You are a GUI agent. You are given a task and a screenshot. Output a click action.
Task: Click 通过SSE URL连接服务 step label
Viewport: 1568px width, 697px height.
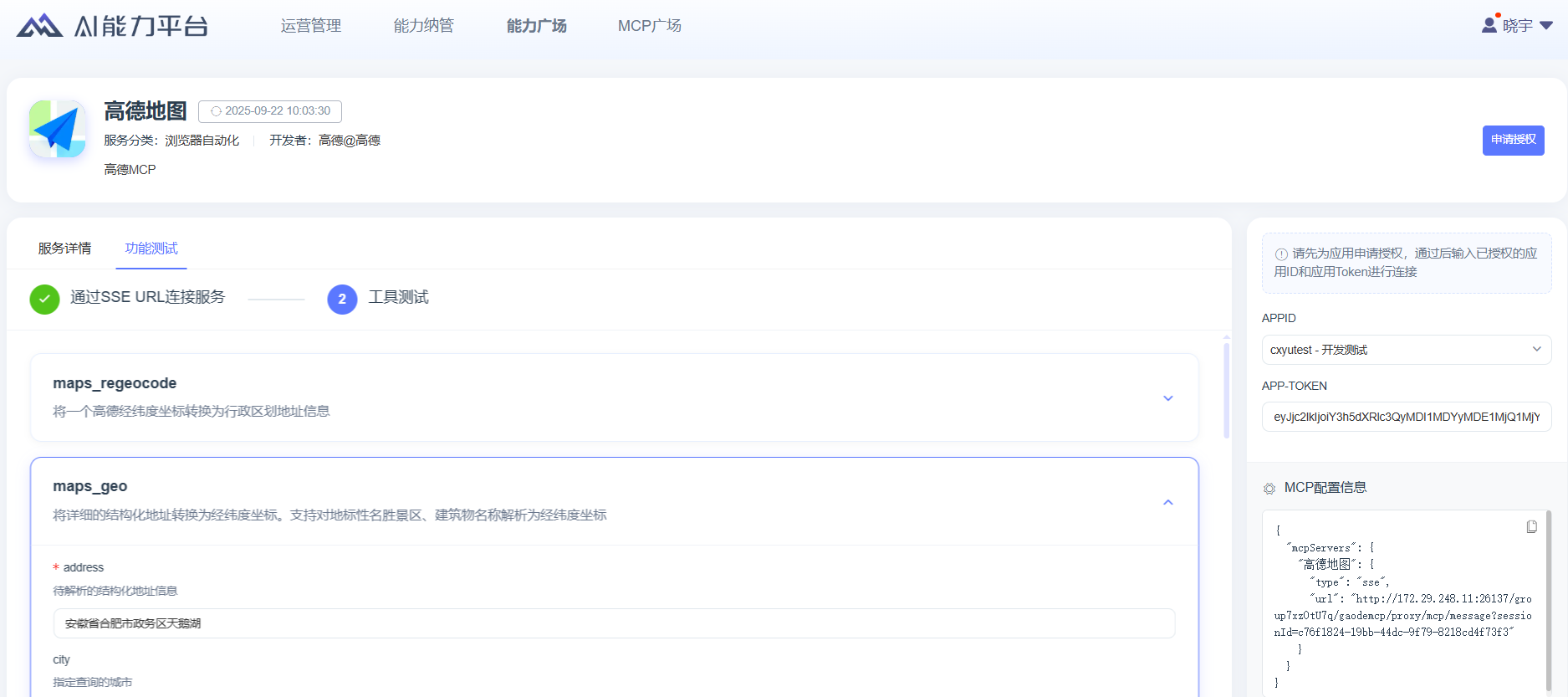[148, 297]
